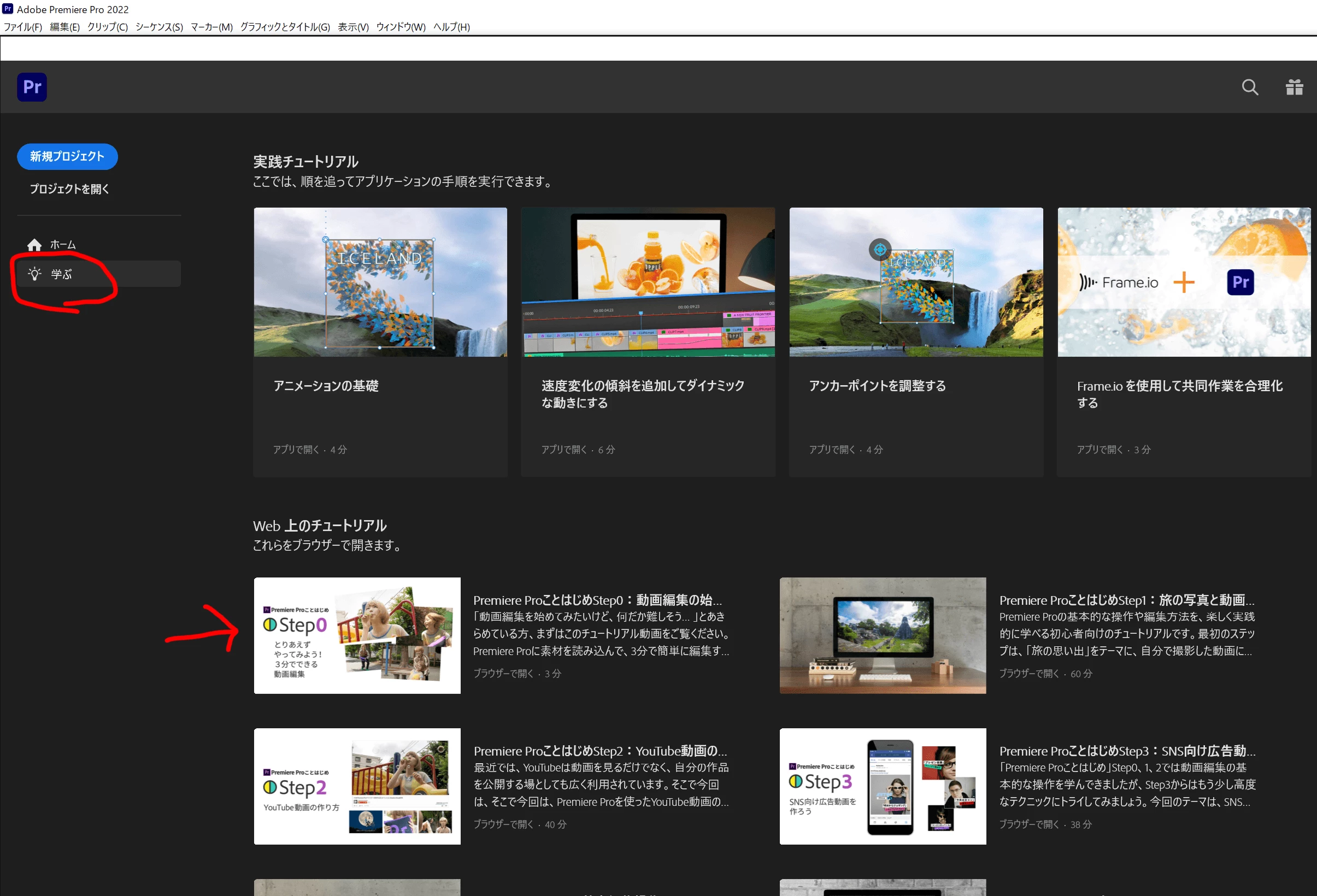Image resolution: width=1317 pixels, height=896 pixels.
Task: Open the ファイル(F) menu
Action: [x=23, y=27]
